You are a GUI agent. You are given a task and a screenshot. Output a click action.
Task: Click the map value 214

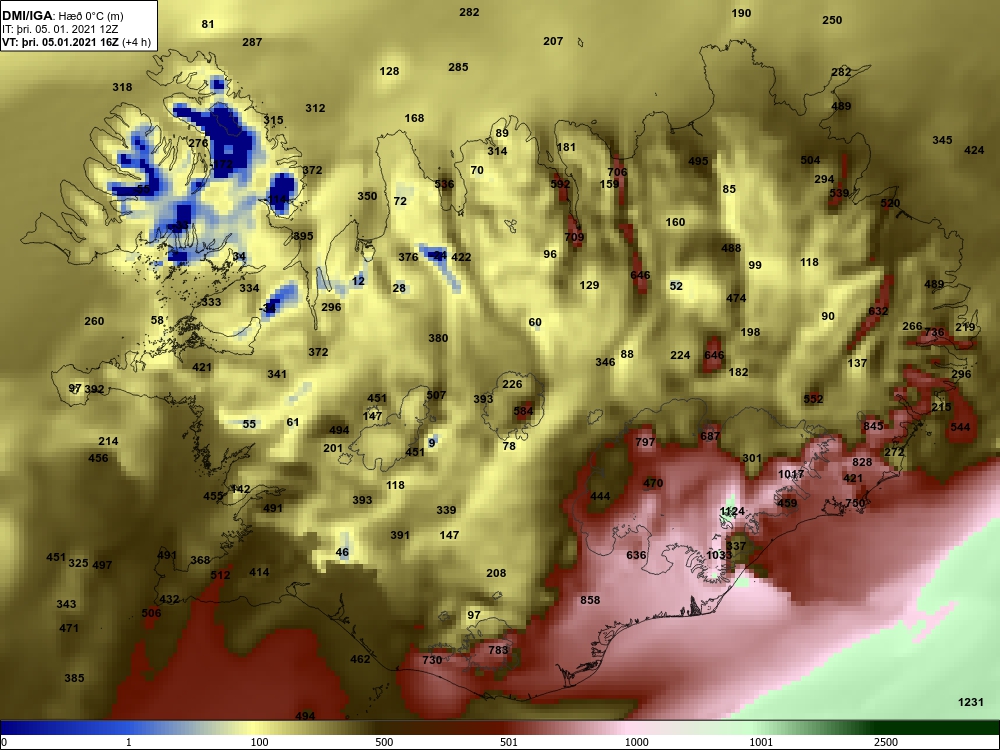108,441
